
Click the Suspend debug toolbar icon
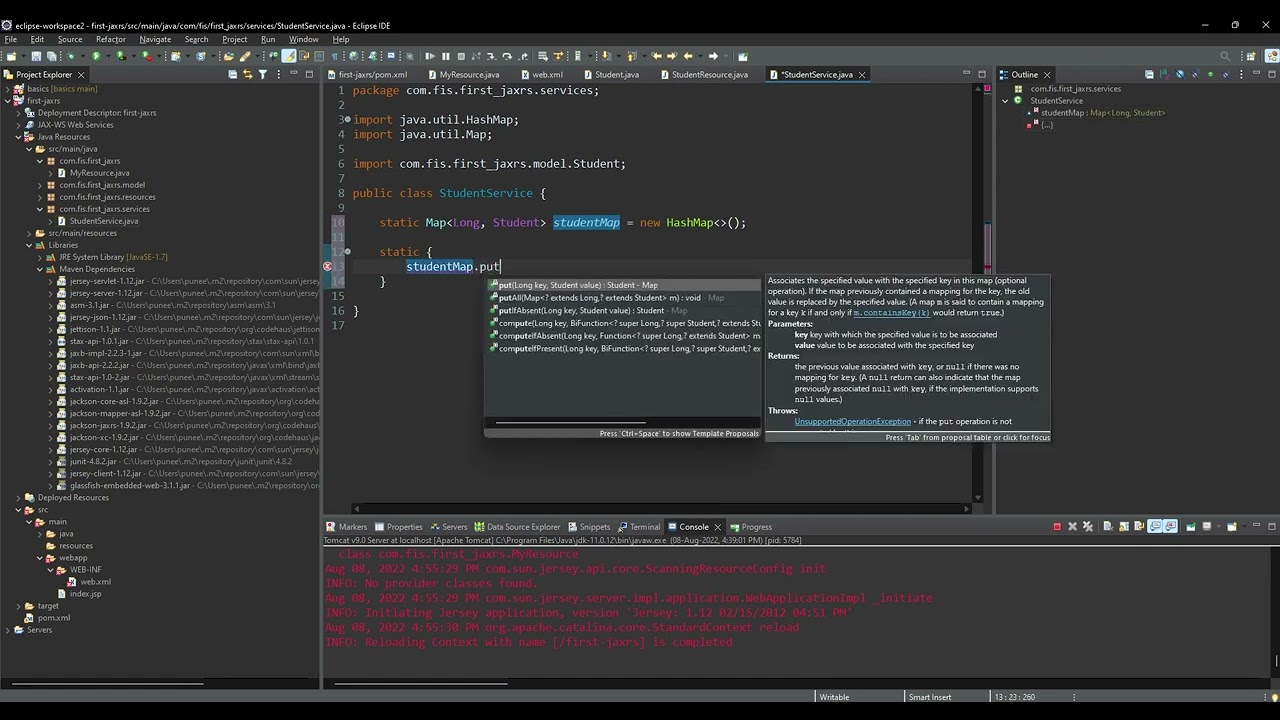coord(446,56)
